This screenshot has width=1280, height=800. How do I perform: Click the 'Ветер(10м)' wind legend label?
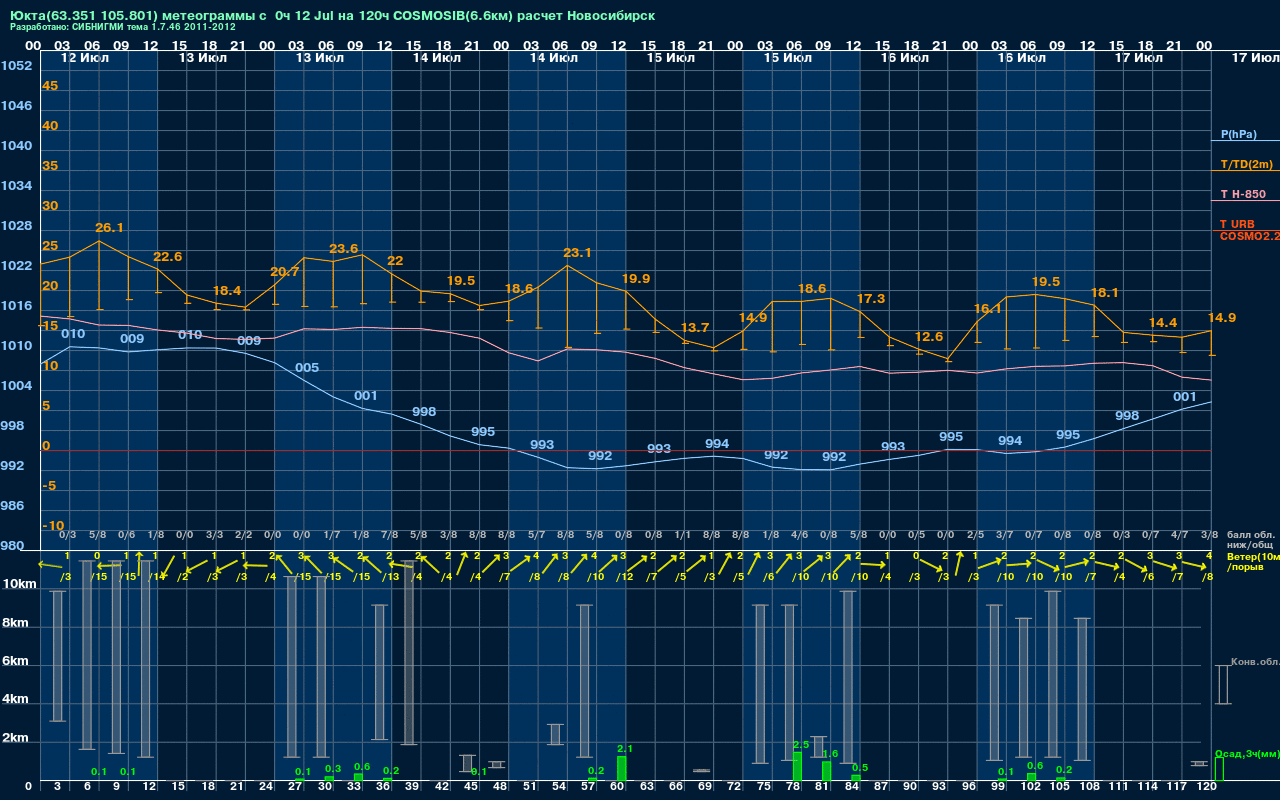pos(1252,556)
